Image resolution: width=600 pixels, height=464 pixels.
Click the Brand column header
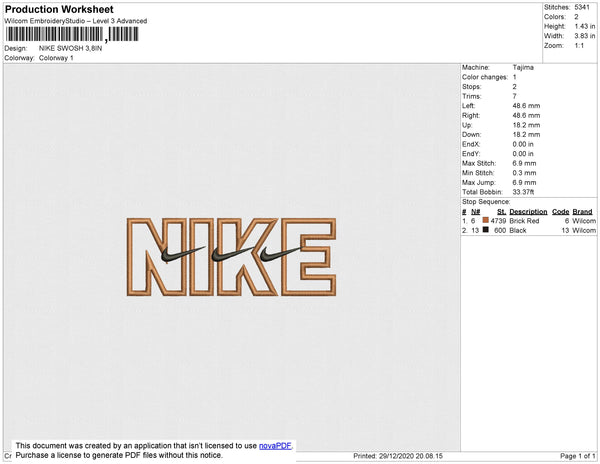tap(582, 212)
